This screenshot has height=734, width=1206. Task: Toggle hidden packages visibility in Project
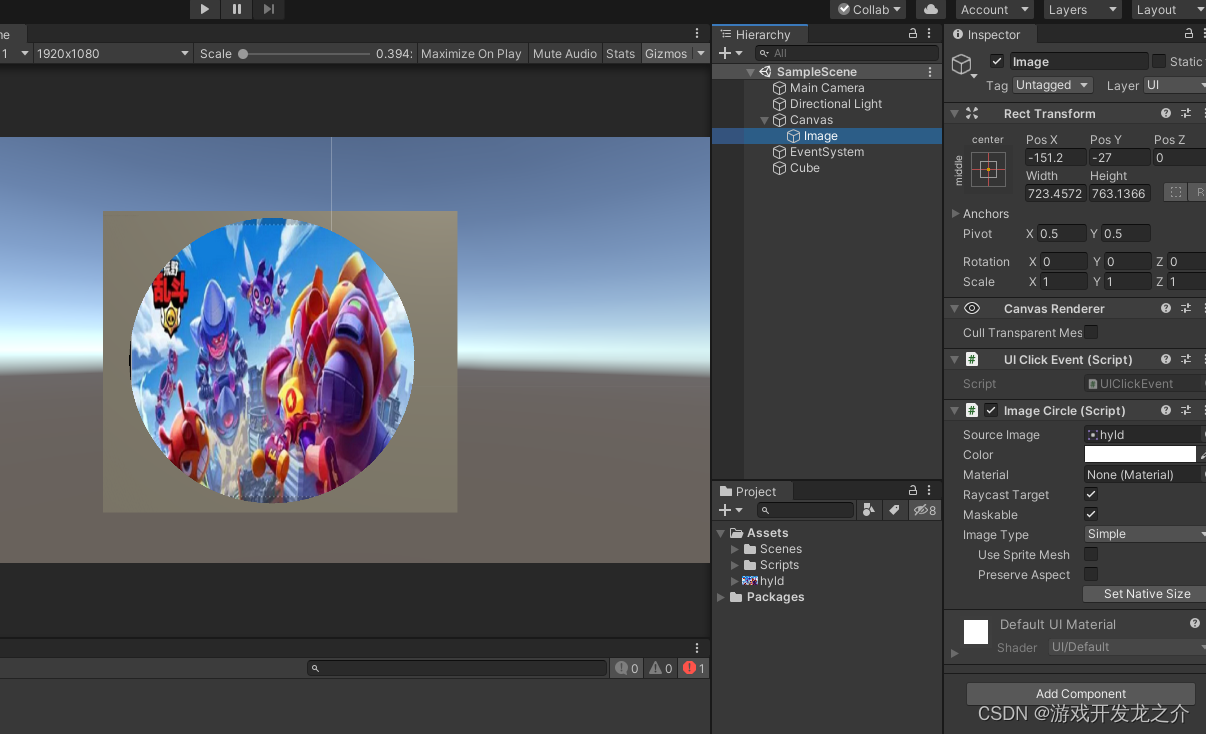tap(924, 510)
